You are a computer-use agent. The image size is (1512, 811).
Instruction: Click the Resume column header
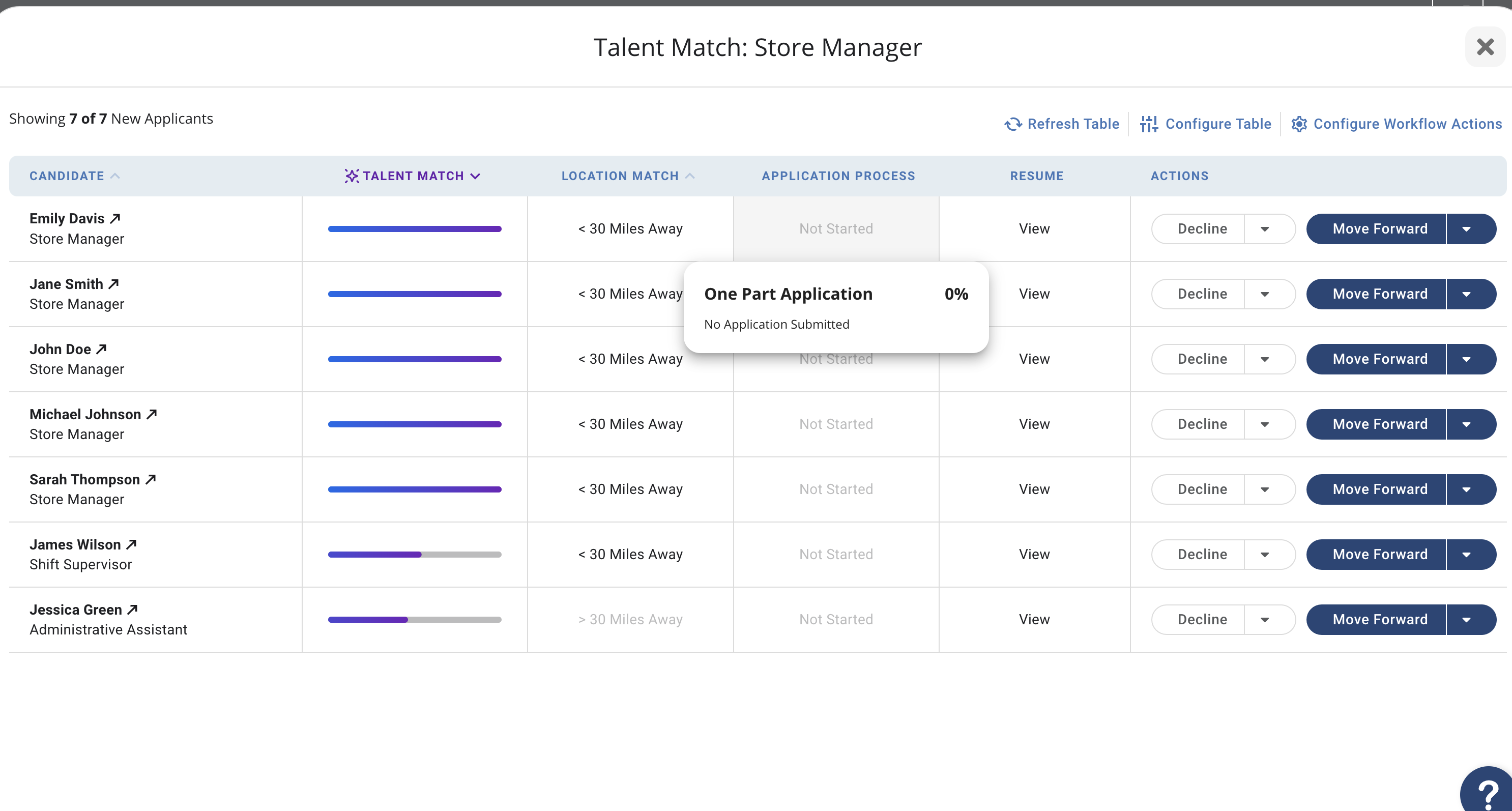click(1036, 176)
